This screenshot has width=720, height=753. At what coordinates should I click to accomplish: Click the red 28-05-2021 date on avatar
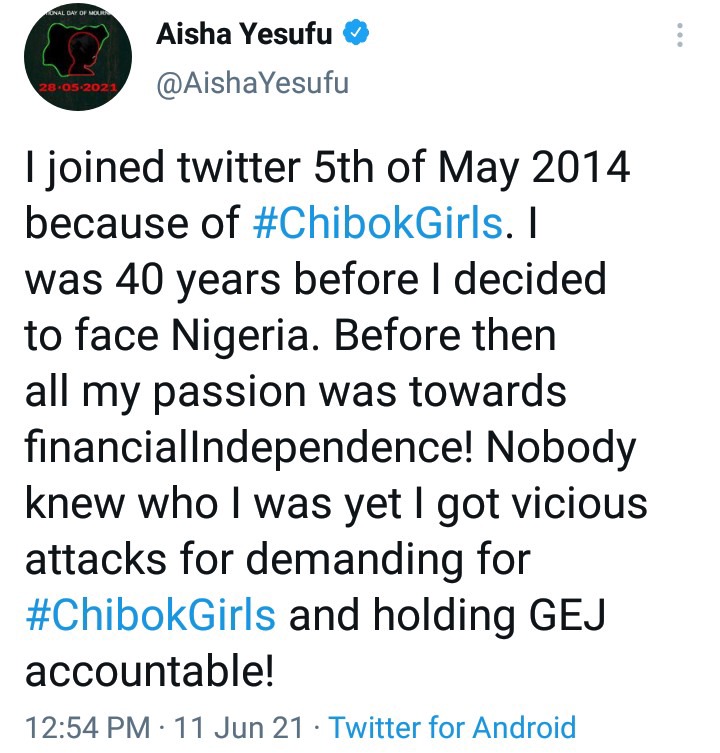78,88
